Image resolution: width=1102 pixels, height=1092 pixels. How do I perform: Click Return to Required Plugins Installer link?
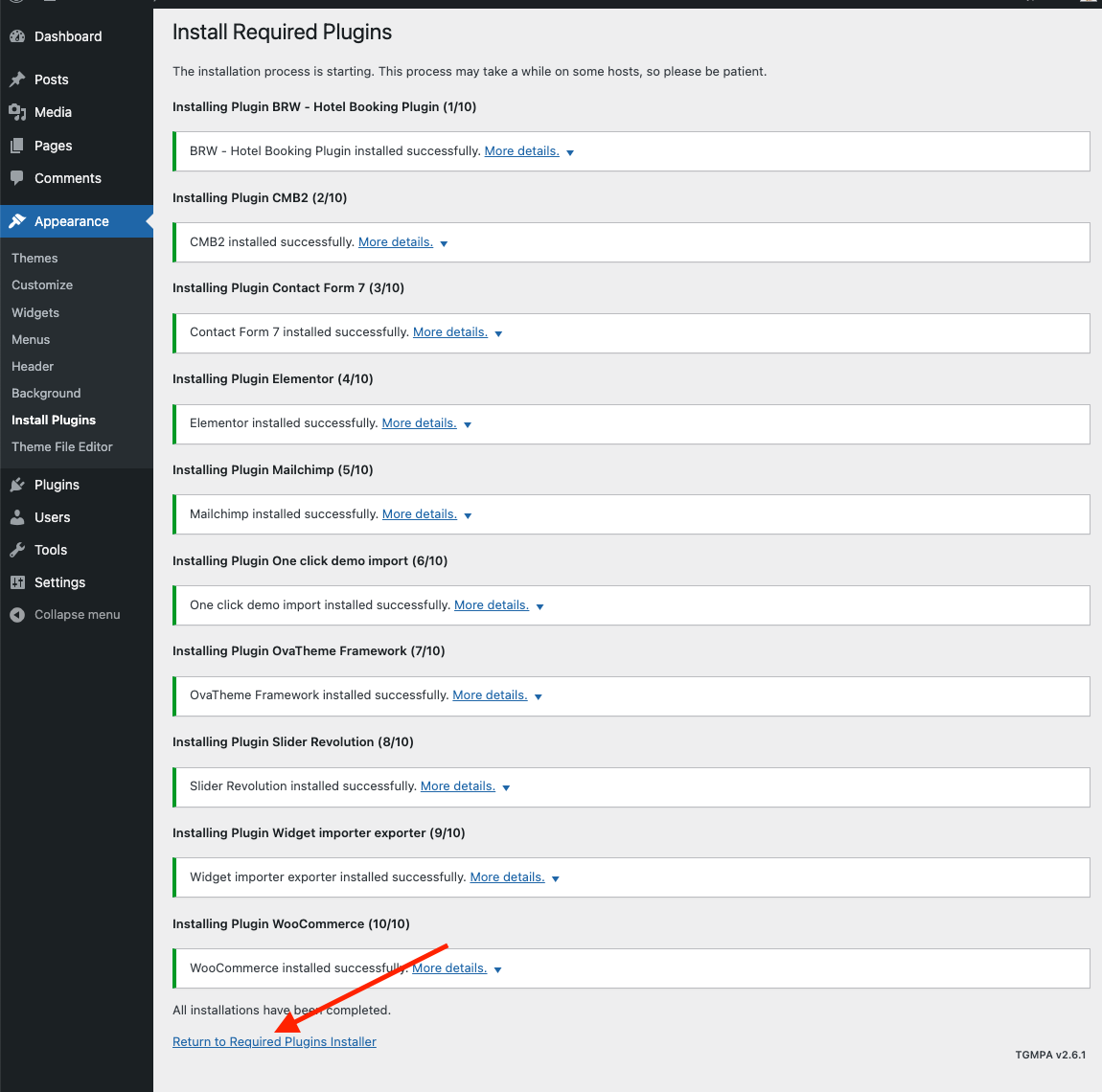point(274,1042)
